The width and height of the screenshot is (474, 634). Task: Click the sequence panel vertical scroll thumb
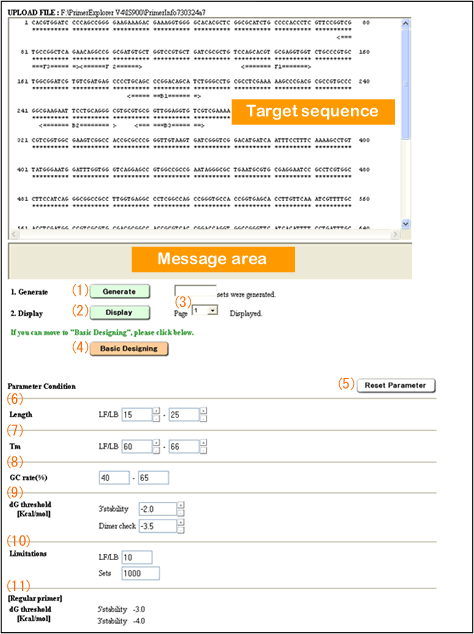(406, 84)
